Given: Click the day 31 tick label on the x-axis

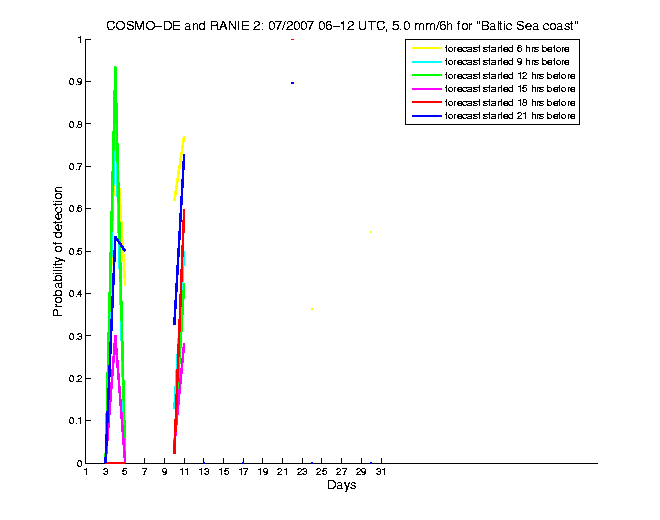Looking at the screenshot, I should 380,472.
